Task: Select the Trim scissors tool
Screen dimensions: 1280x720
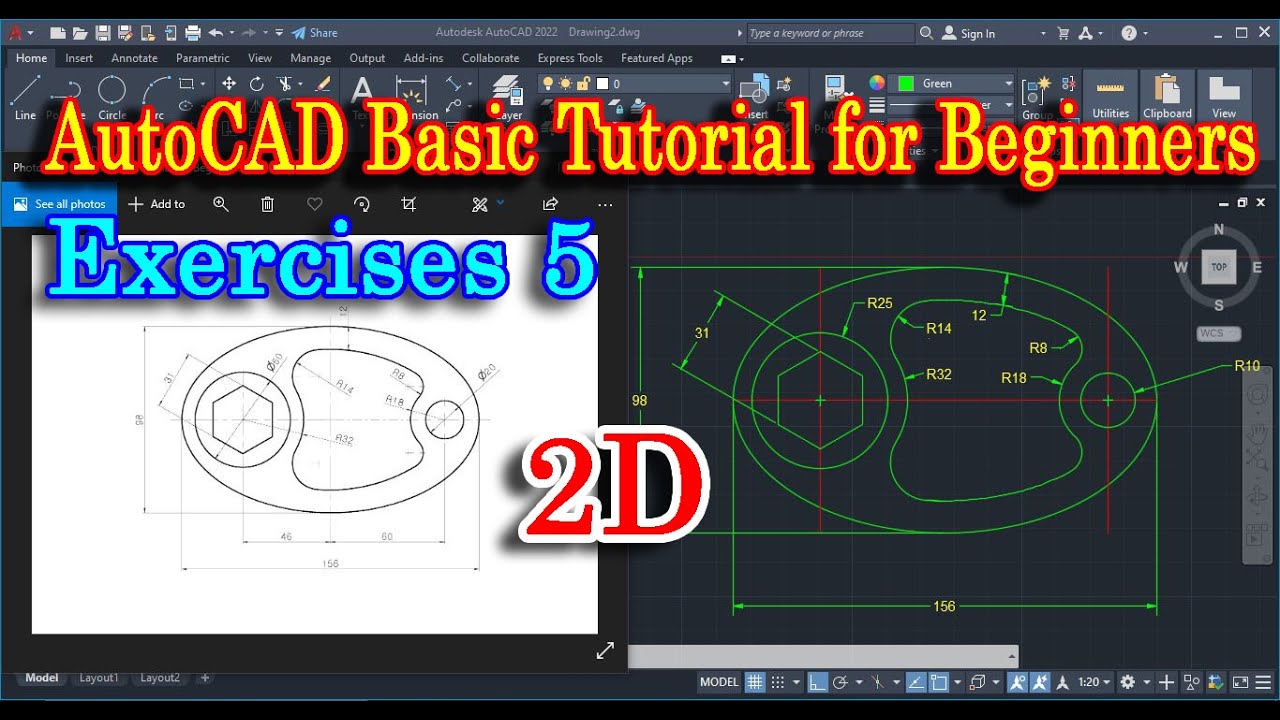Action: tap(285, 83)
